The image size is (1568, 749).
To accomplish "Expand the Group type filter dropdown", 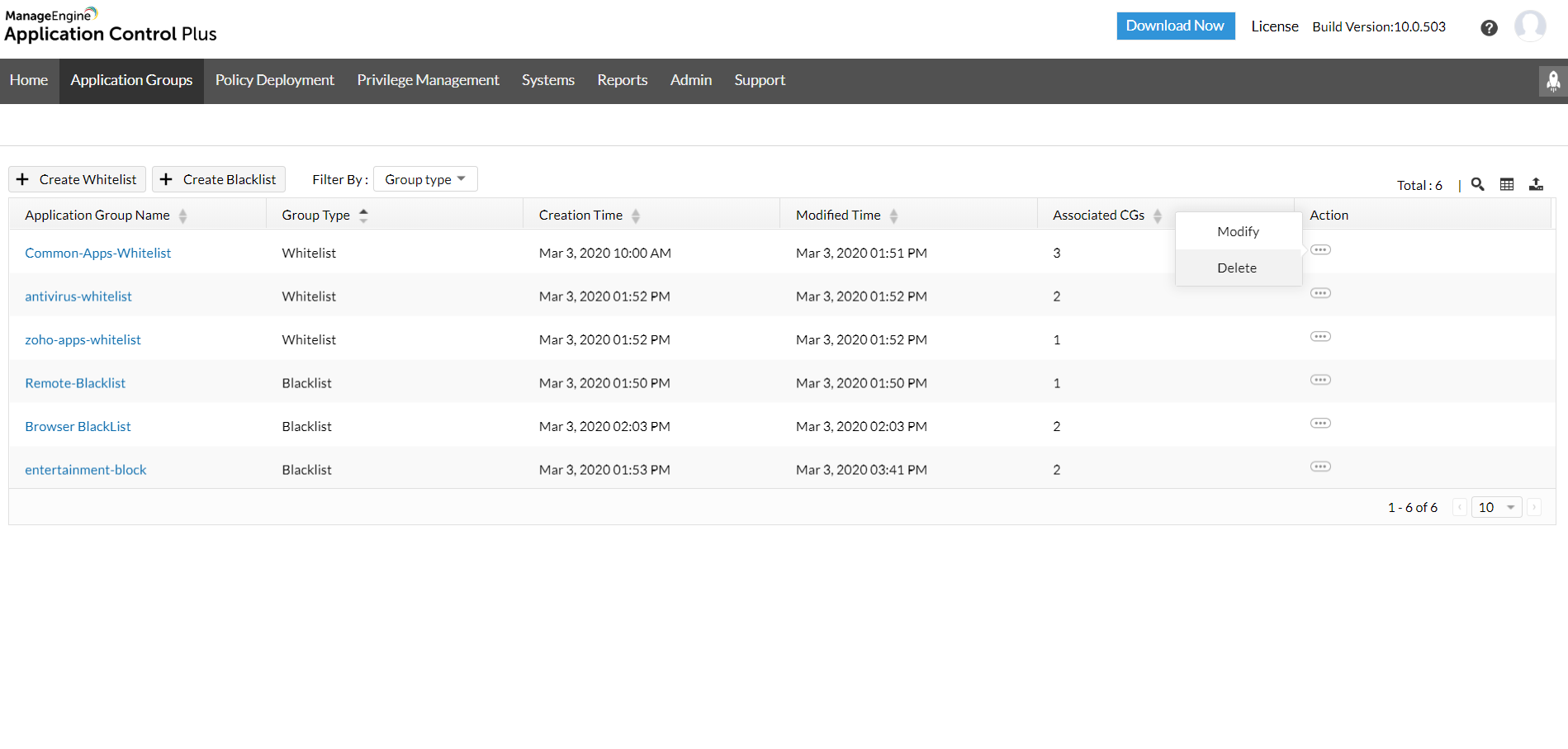I will (x=425, y=179).
